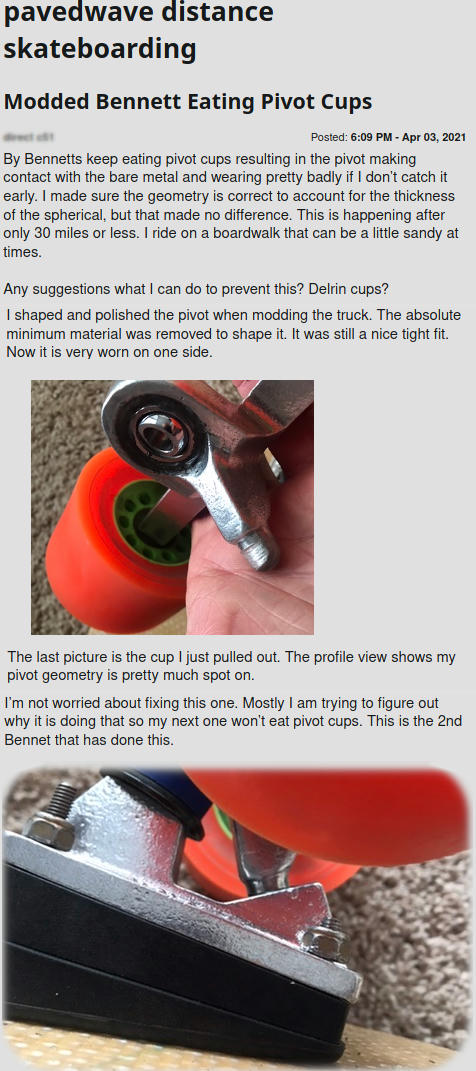Click the paragraph starting "By Bennetts keep eating"
Viewport: 476px width, 1071px height.
tap(232, 206)
